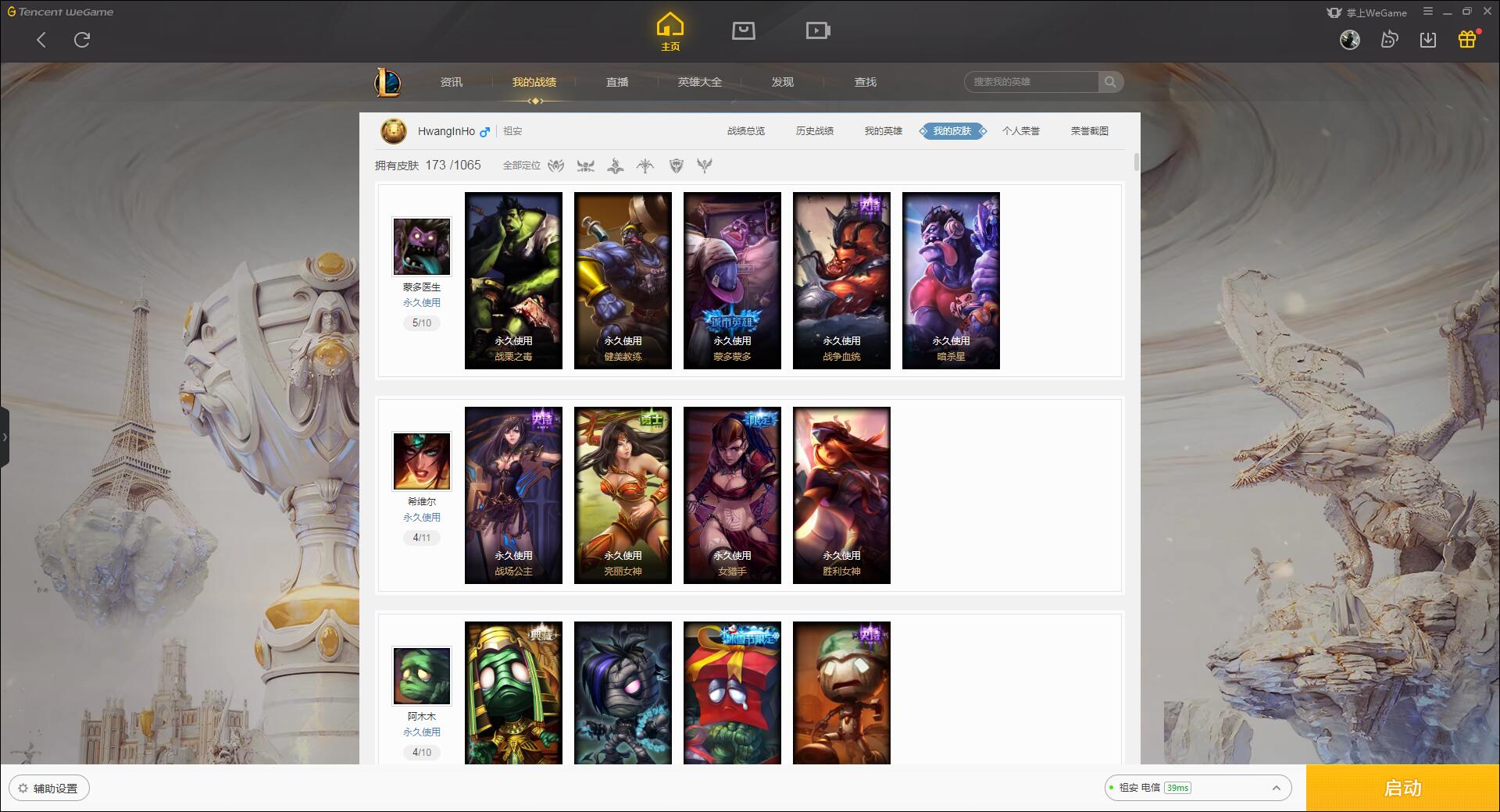This screenshot has width=1500, height=812.
Task: Switch to 历史战绩 match history
Action: [815, 131]
